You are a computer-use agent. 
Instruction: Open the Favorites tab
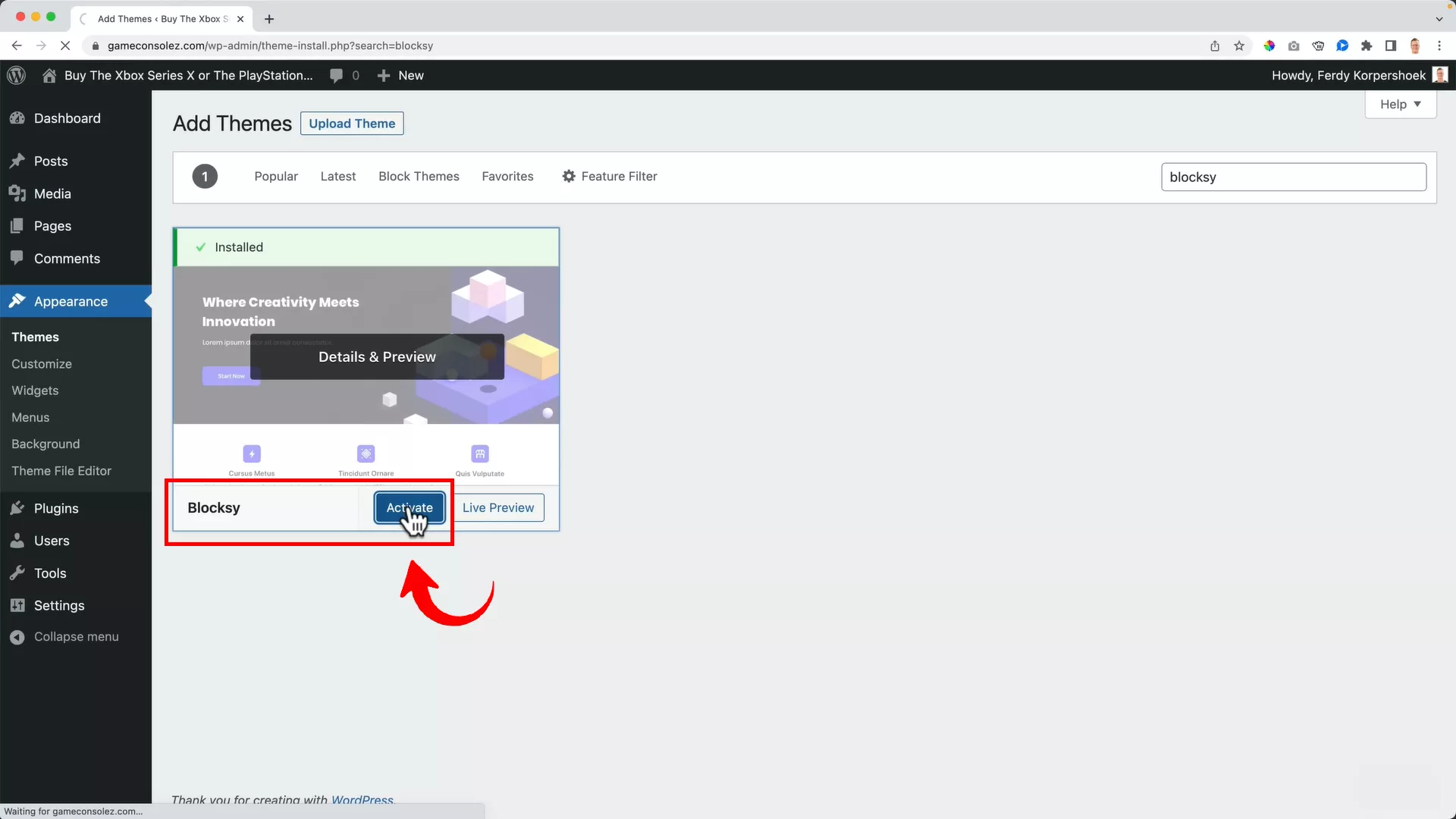[x=507, y=176]
